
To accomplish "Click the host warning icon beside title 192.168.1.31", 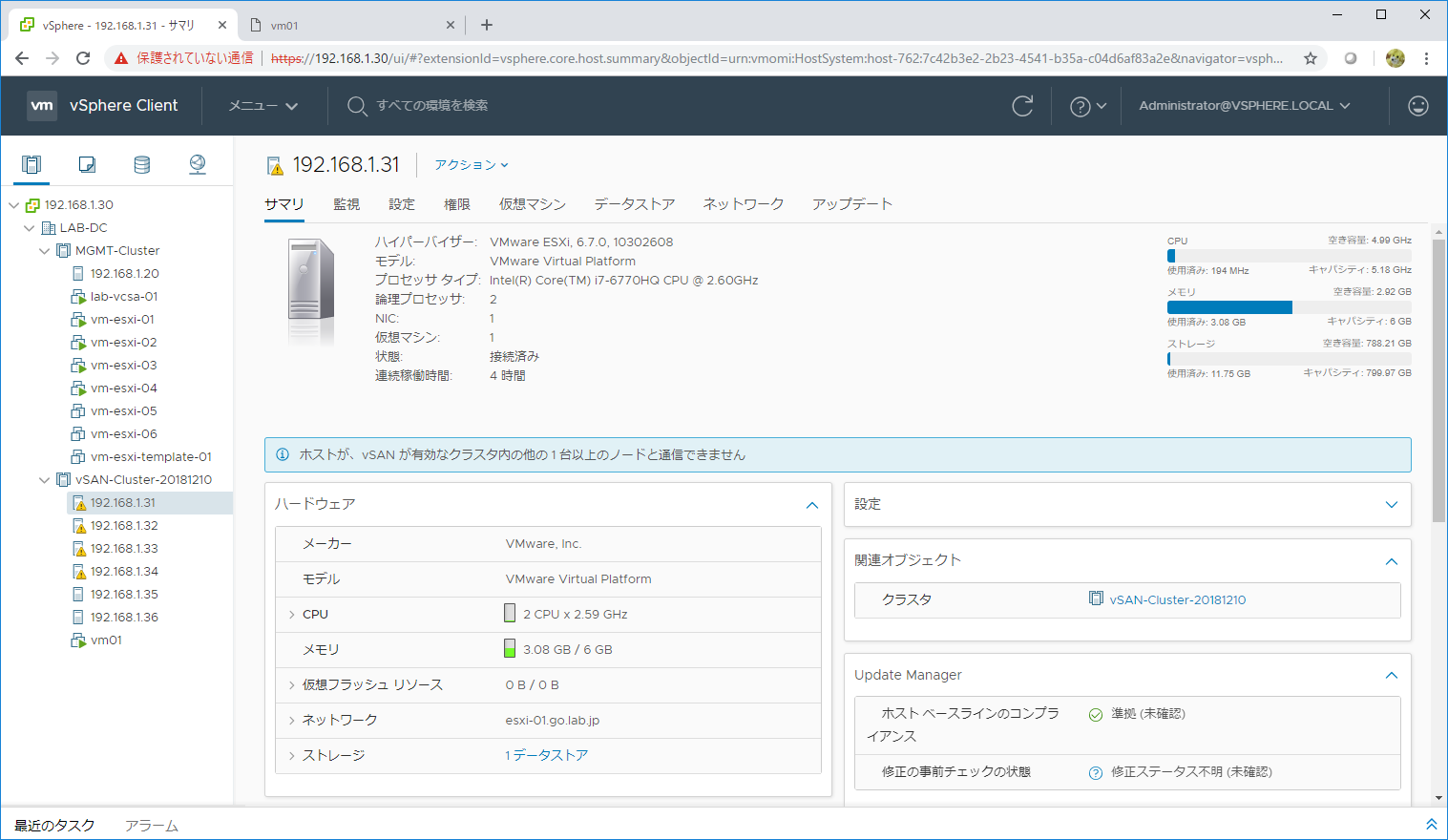I will (x=275, y=165).
